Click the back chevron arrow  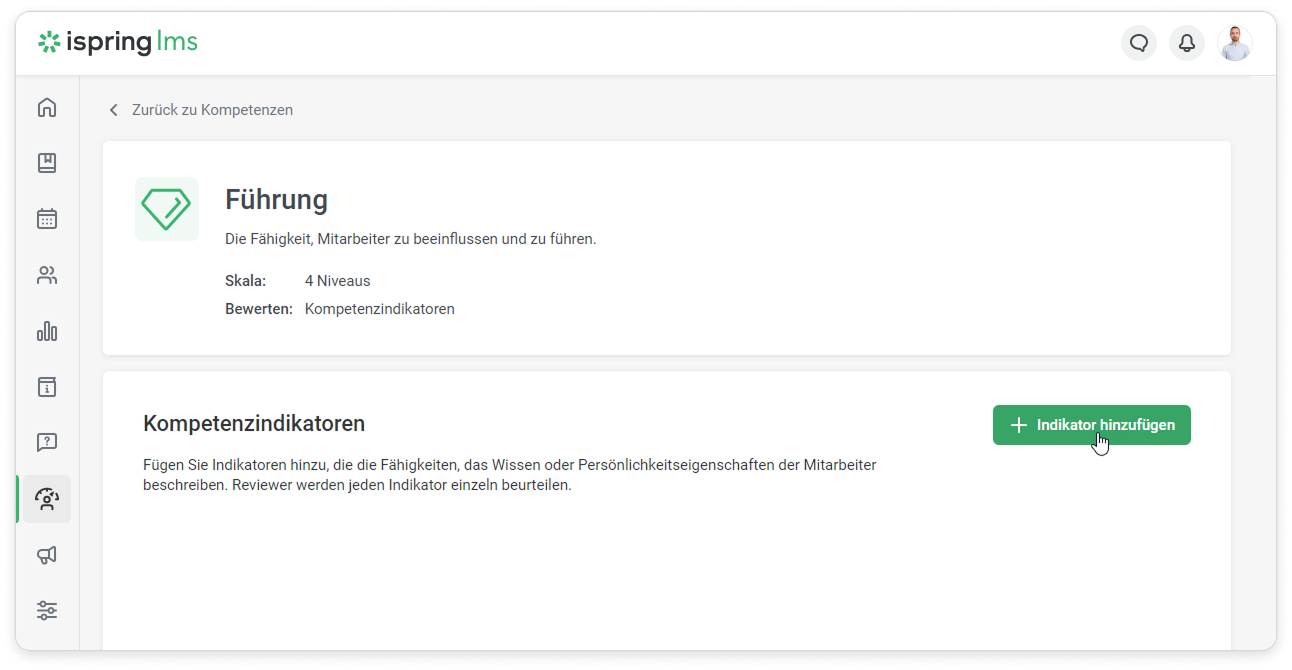point(114,110)
